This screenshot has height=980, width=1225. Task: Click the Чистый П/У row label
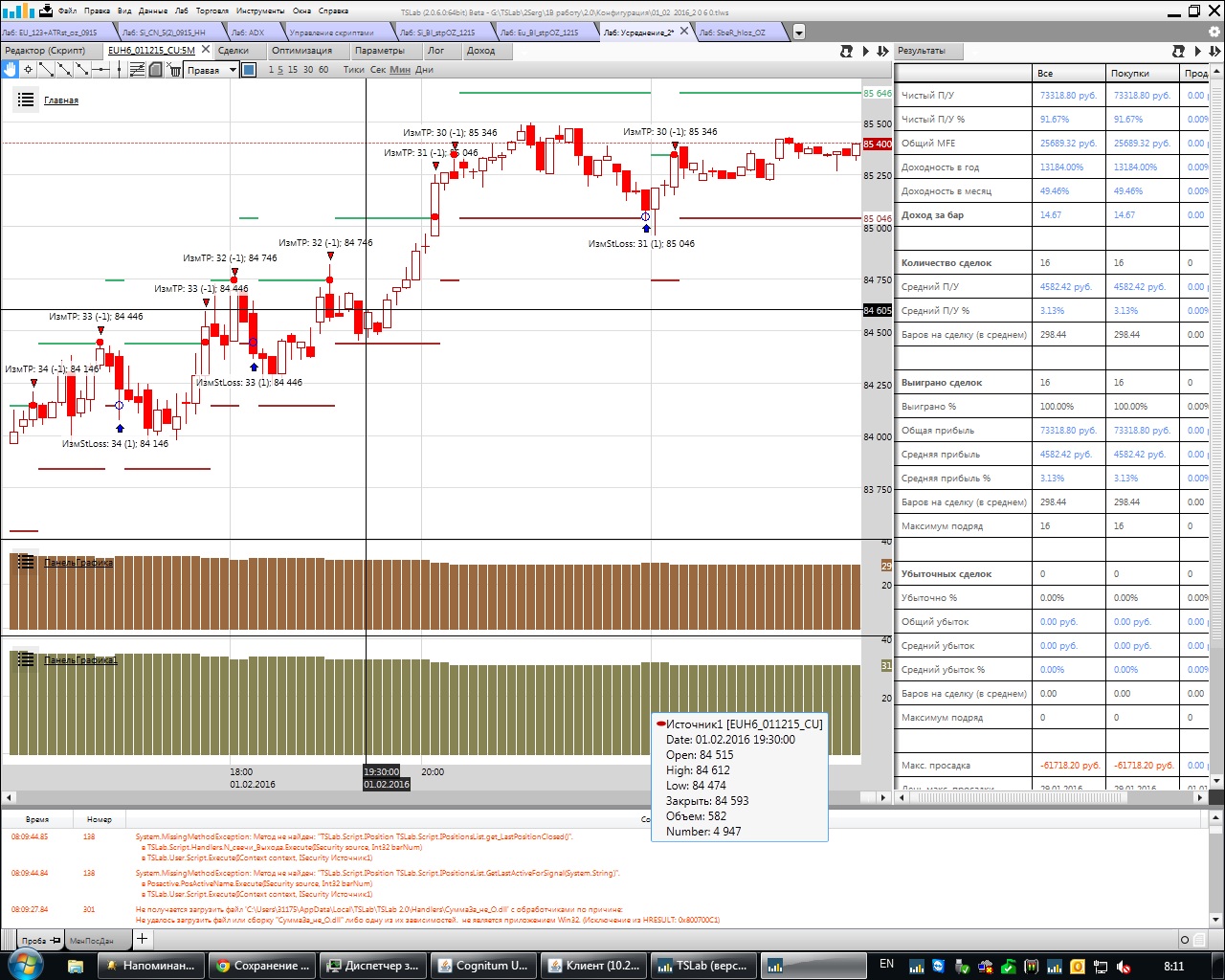click(927, 96)
